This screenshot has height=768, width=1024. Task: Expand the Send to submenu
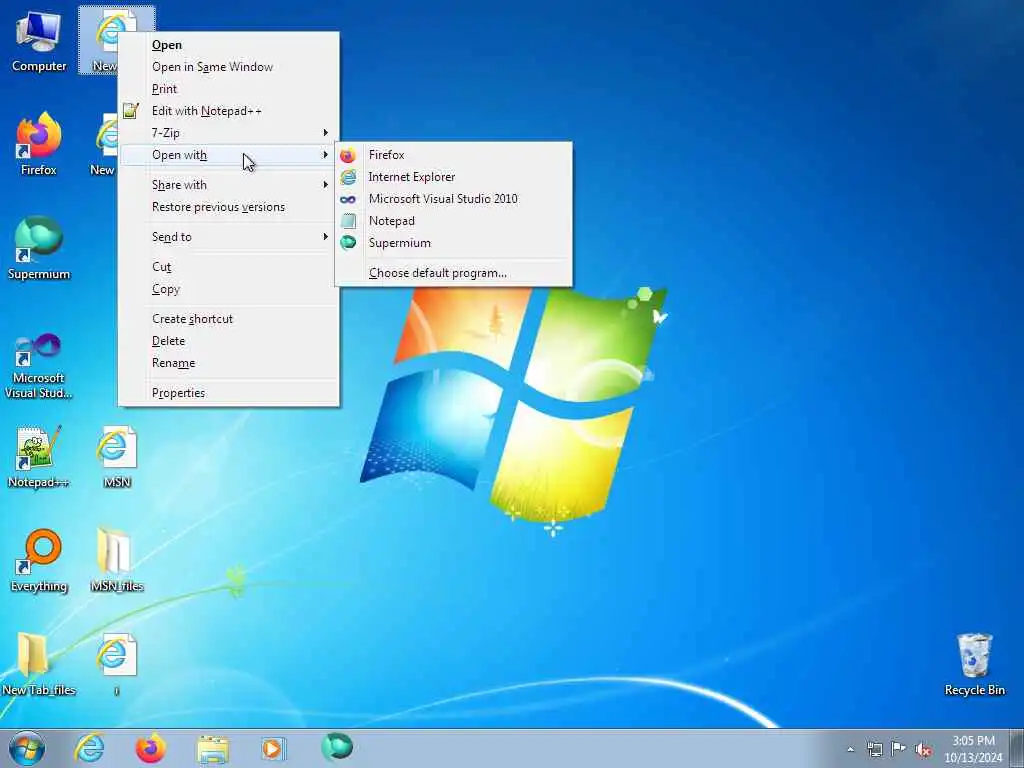click(229, 237)
